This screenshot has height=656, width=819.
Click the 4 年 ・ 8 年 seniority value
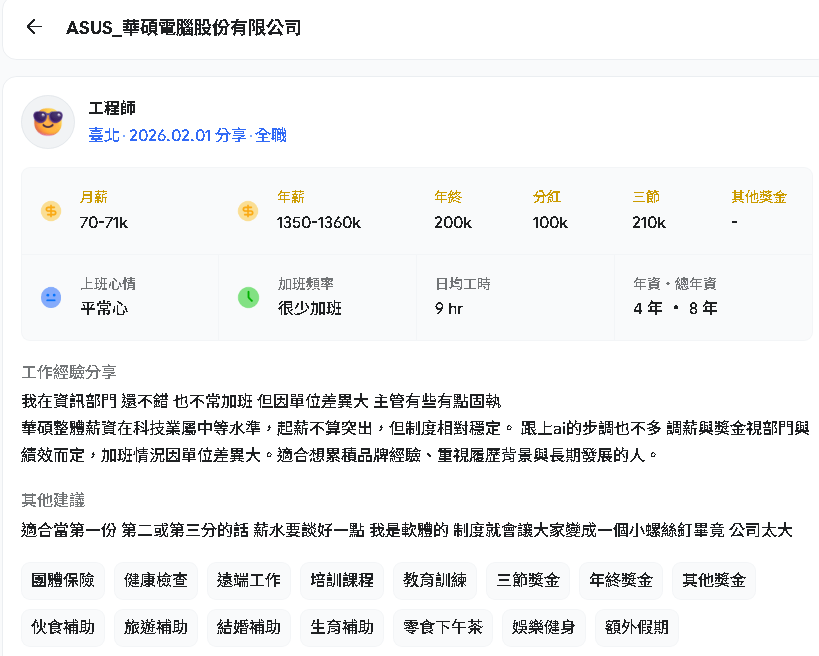[675, 308]
